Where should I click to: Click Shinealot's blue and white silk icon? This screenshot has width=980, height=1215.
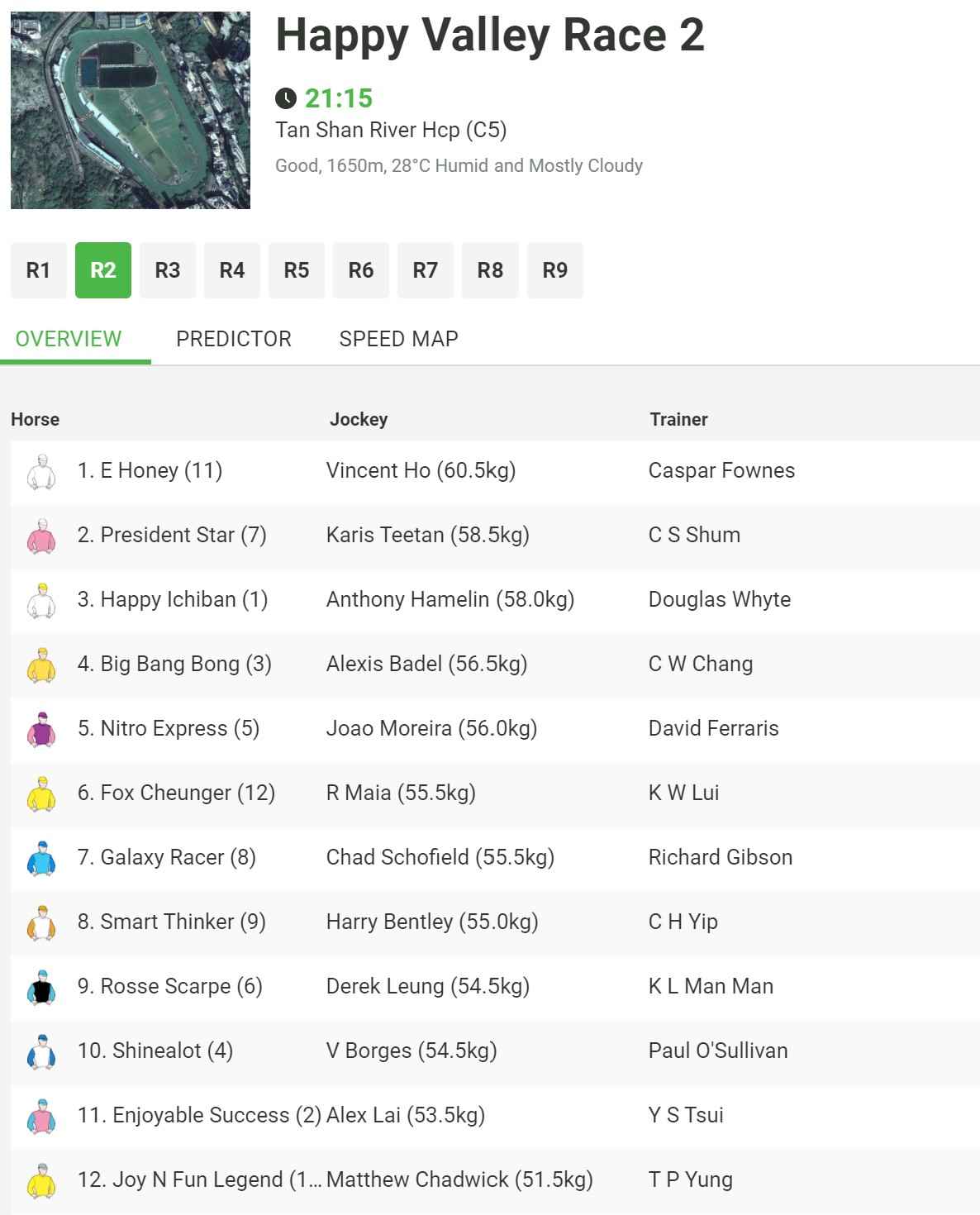coord(40,1051)
